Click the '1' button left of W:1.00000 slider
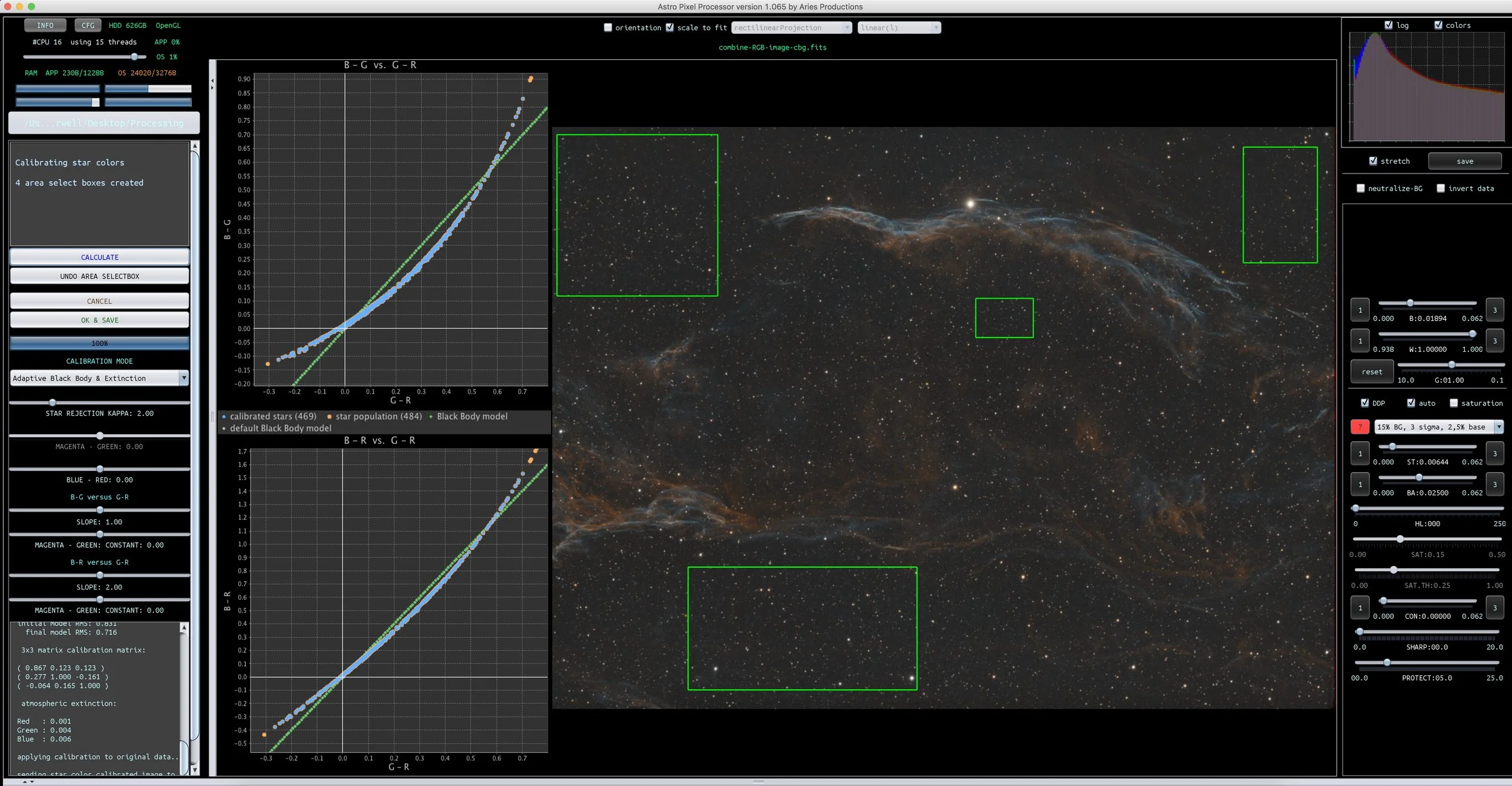The height and width of the screenshot is (786, 1512). point(1360,341)
